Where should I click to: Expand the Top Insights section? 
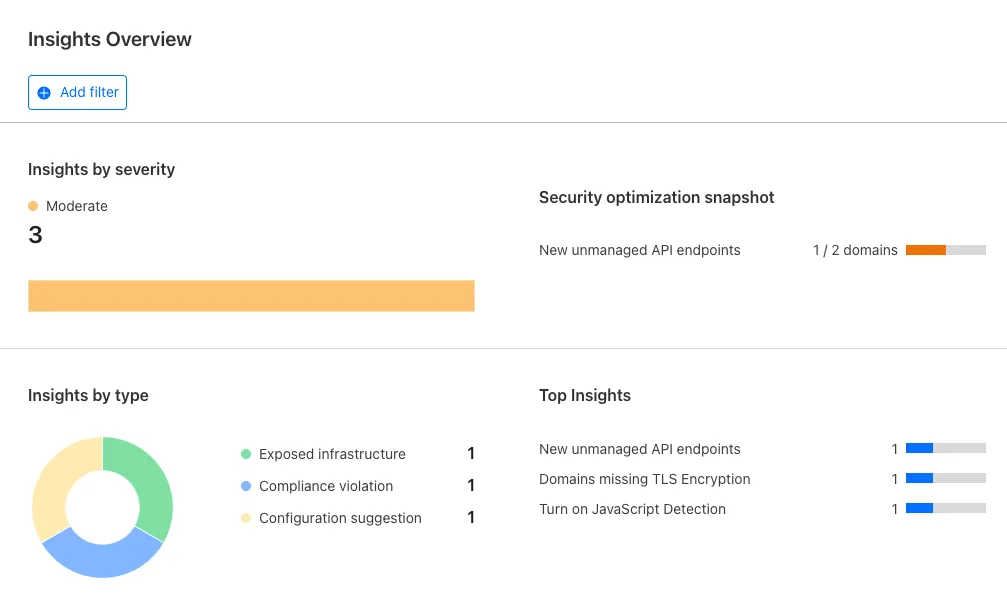click(585, 395)
